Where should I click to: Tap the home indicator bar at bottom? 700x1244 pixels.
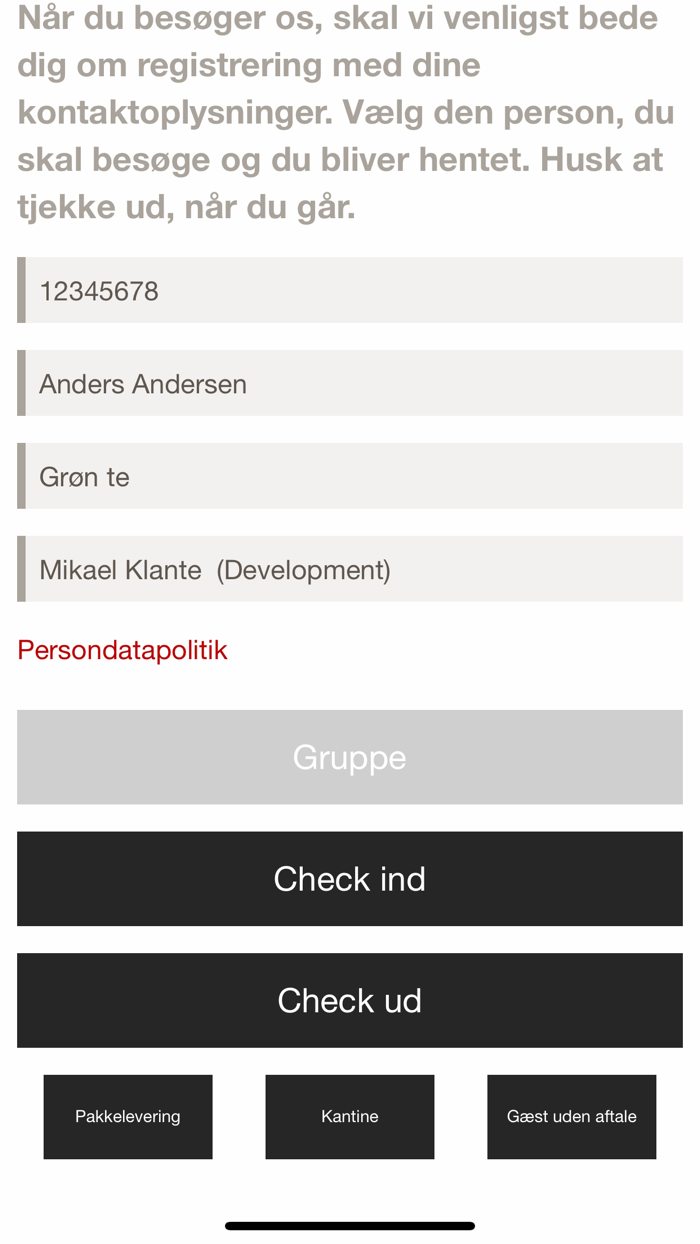pos(349,1224)
